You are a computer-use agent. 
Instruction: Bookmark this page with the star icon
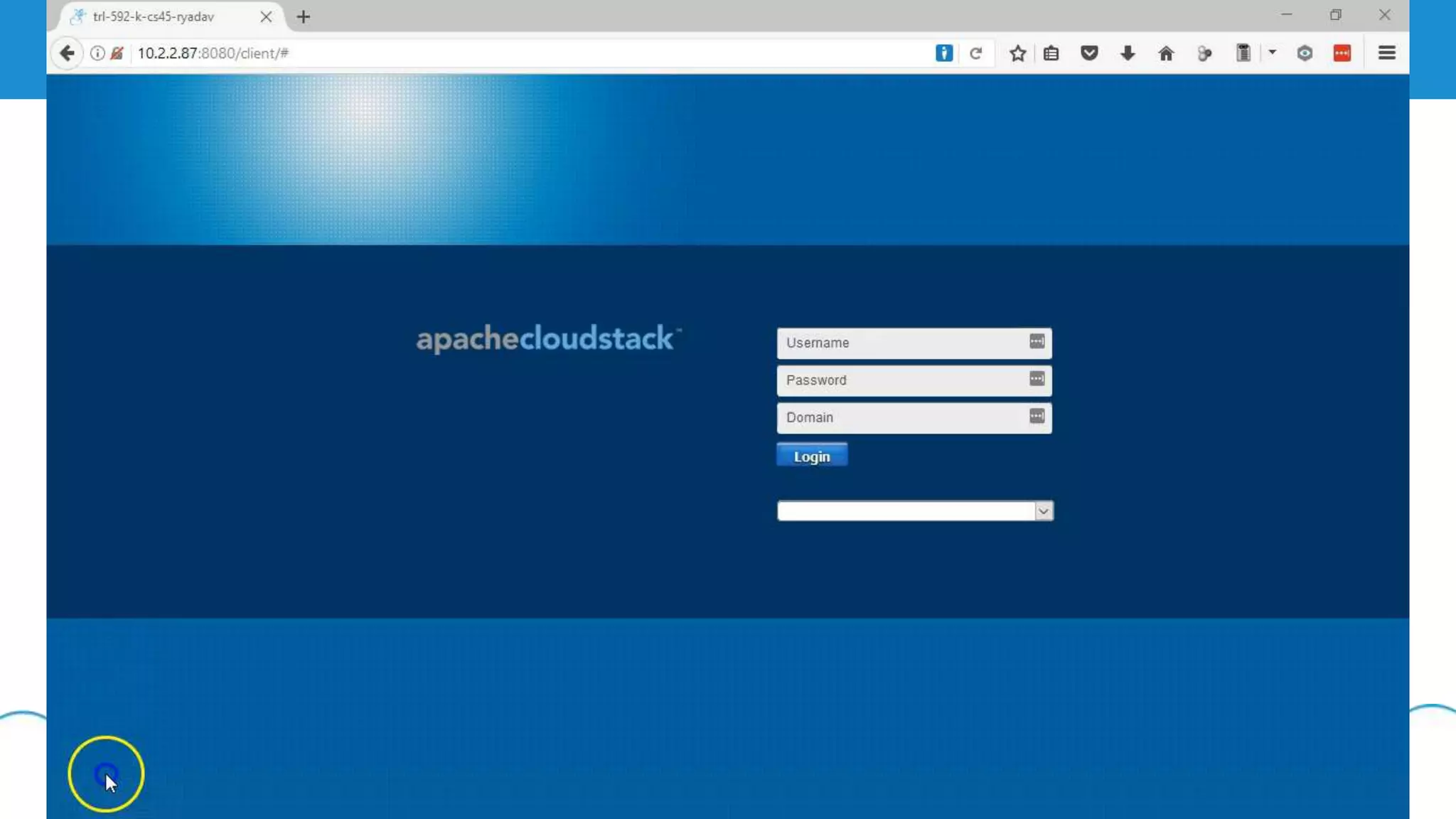click(x=1017, y=53)
